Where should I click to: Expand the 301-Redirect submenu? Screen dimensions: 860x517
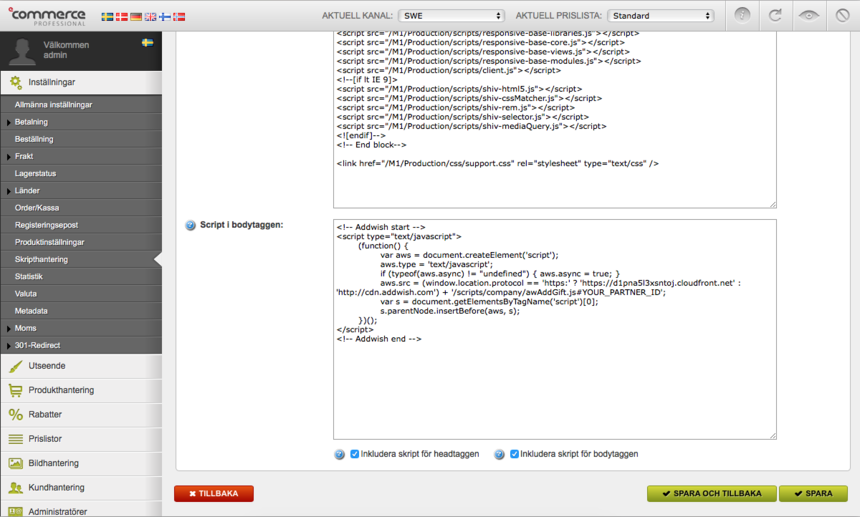point(37,345)
